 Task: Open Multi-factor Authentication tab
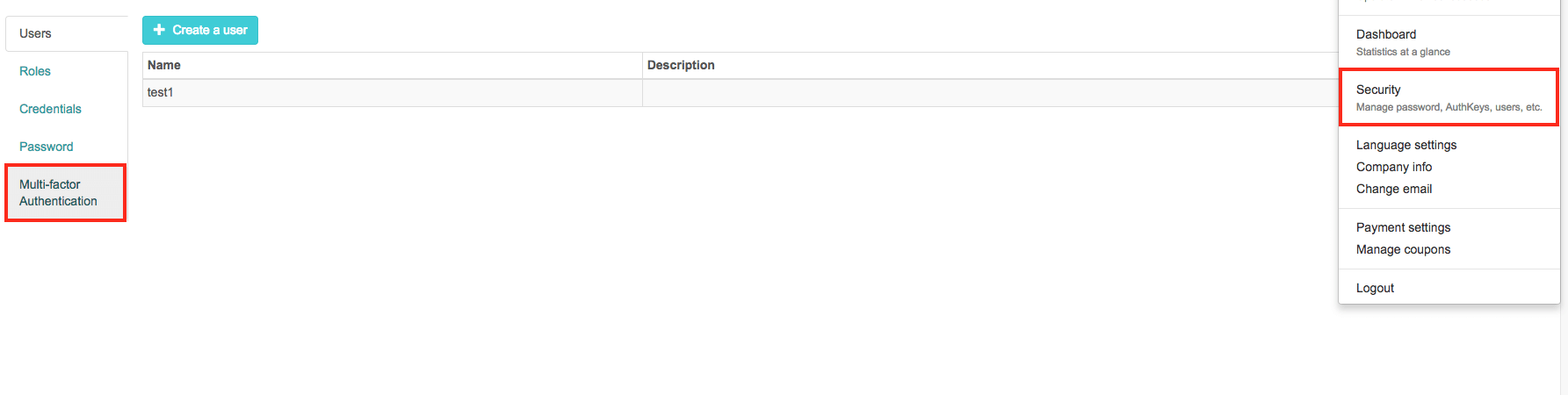pos(59,192)
